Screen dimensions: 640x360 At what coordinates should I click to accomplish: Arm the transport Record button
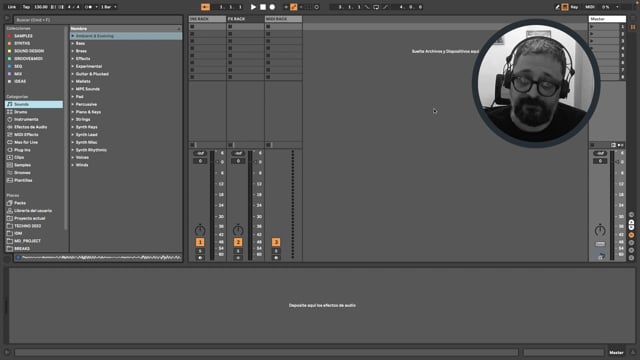point(272,7)
